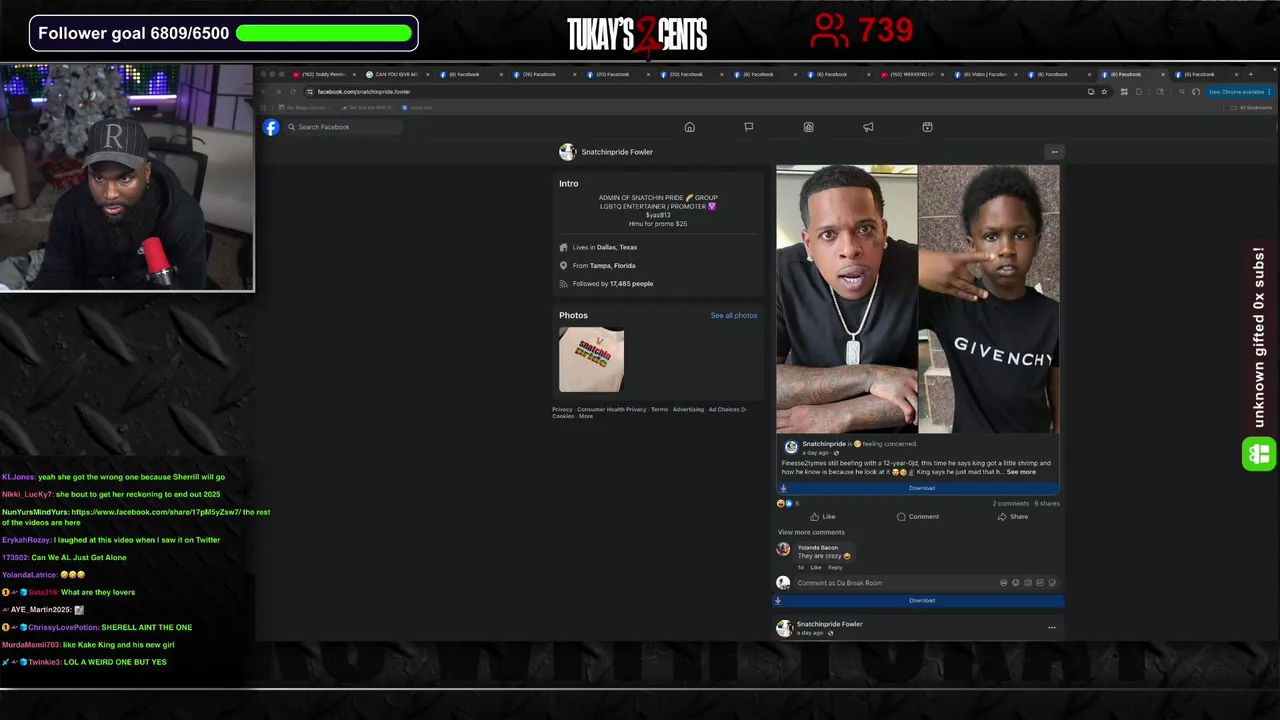Open the Snatchin shirt photo thumbnail
This screenshot has width=1280, height=720.
tap(591, 360)
